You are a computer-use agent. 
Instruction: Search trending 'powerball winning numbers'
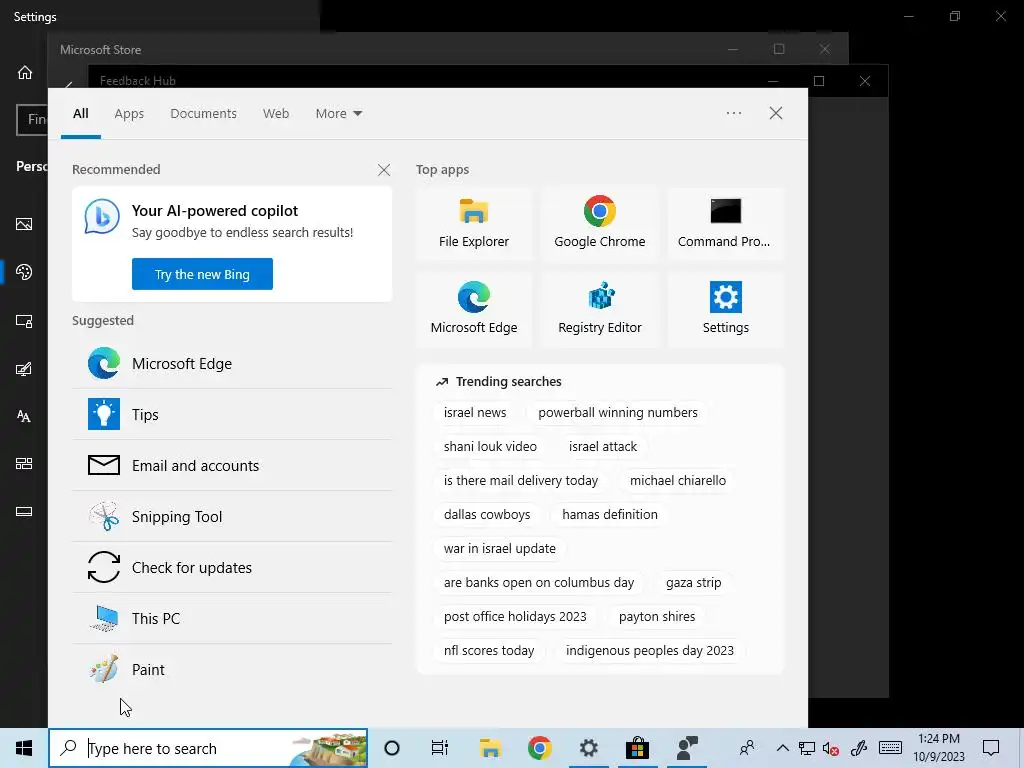618,413
